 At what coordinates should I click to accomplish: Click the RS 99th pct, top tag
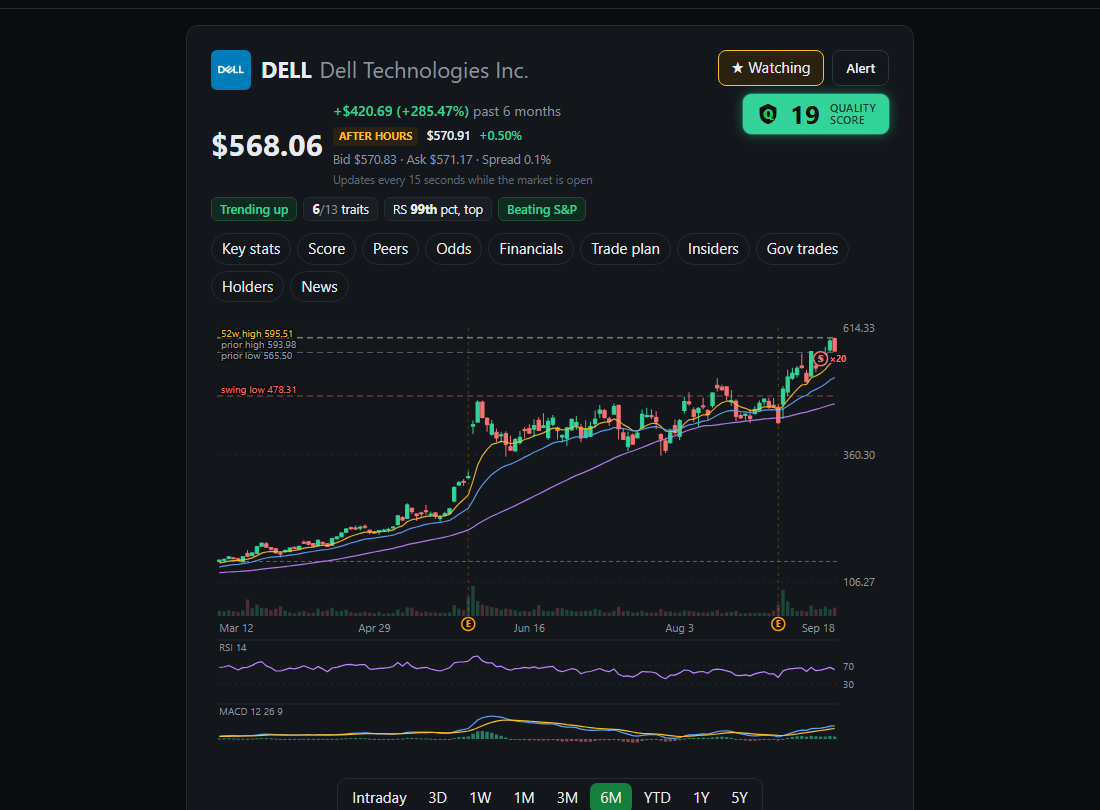tap(438, 210)
